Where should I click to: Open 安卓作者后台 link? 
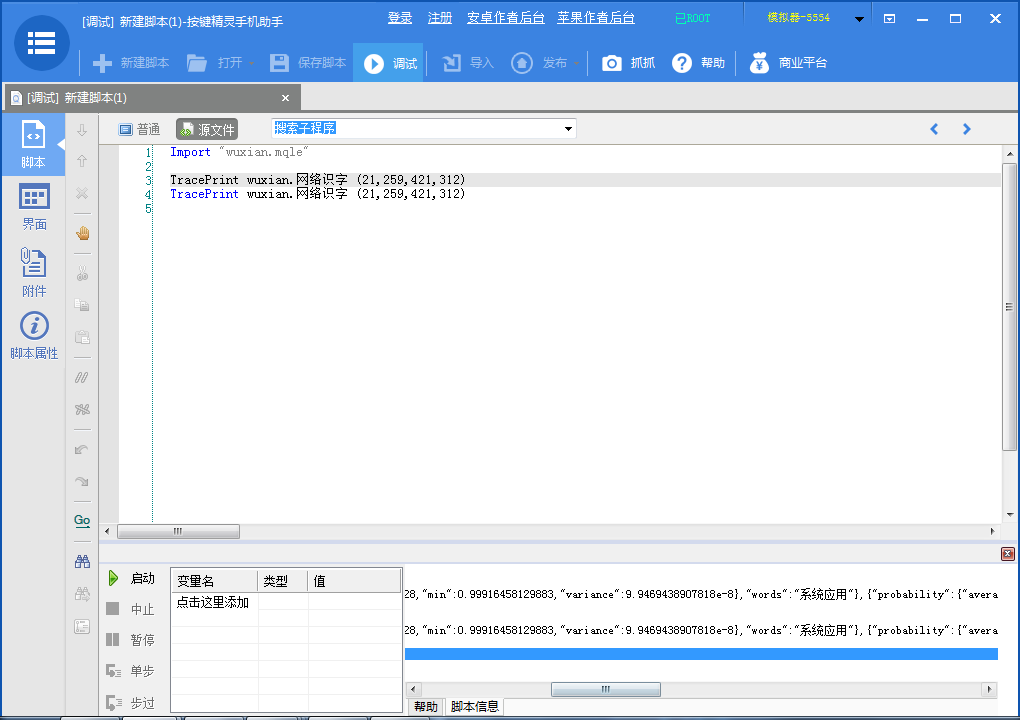[505, 18]
